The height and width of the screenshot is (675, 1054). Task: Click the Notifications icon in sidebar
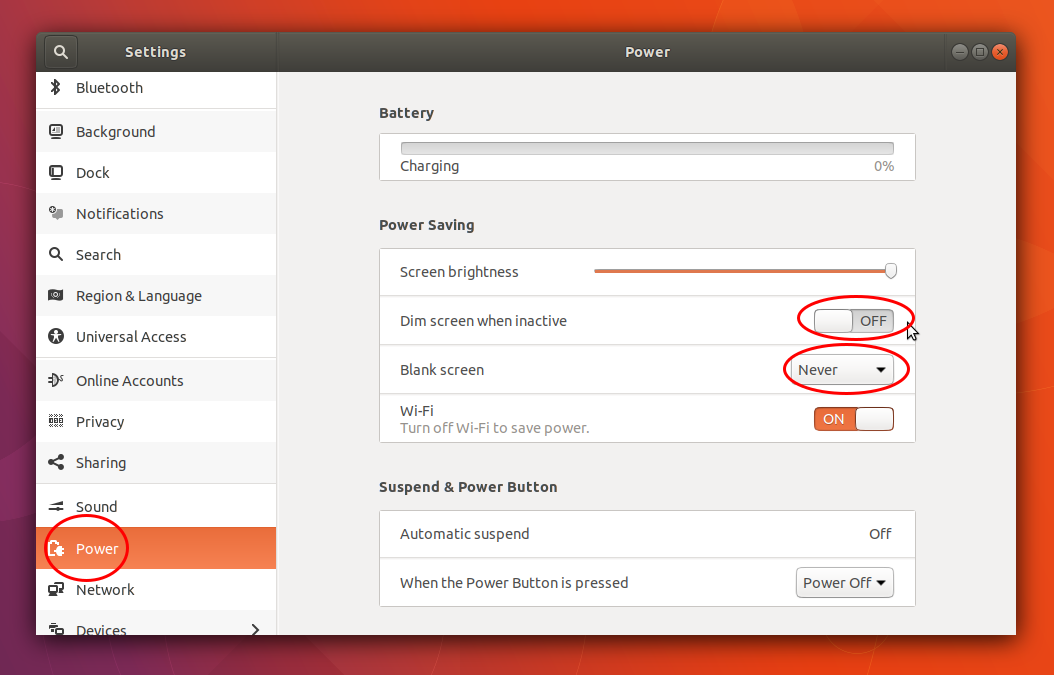click(56, 213)
